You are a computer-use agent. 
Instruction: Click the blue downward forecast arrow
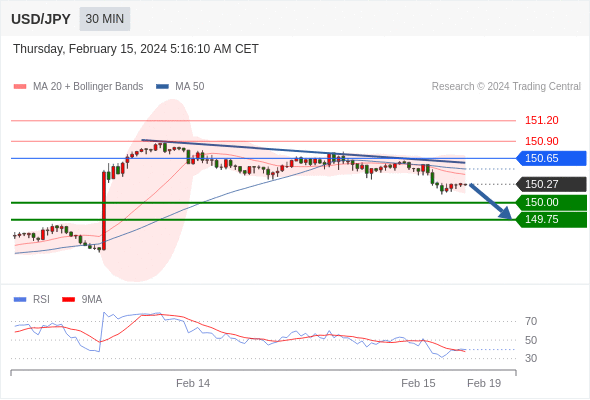pos(491,201)
